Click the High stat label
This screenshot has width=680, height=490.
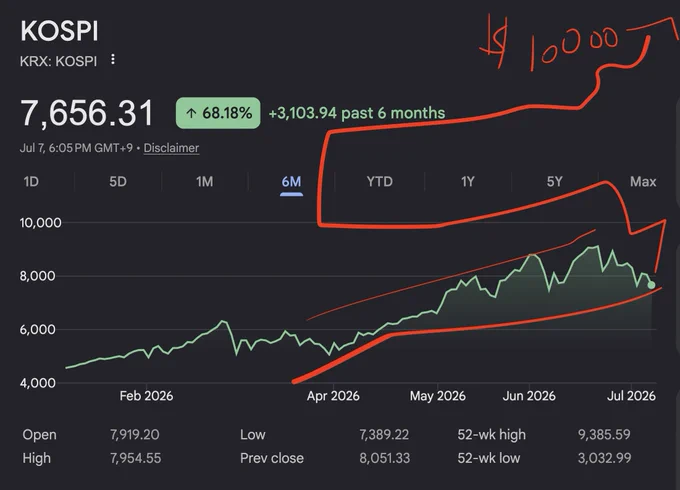pyautogui.click(x=36, y=458)
